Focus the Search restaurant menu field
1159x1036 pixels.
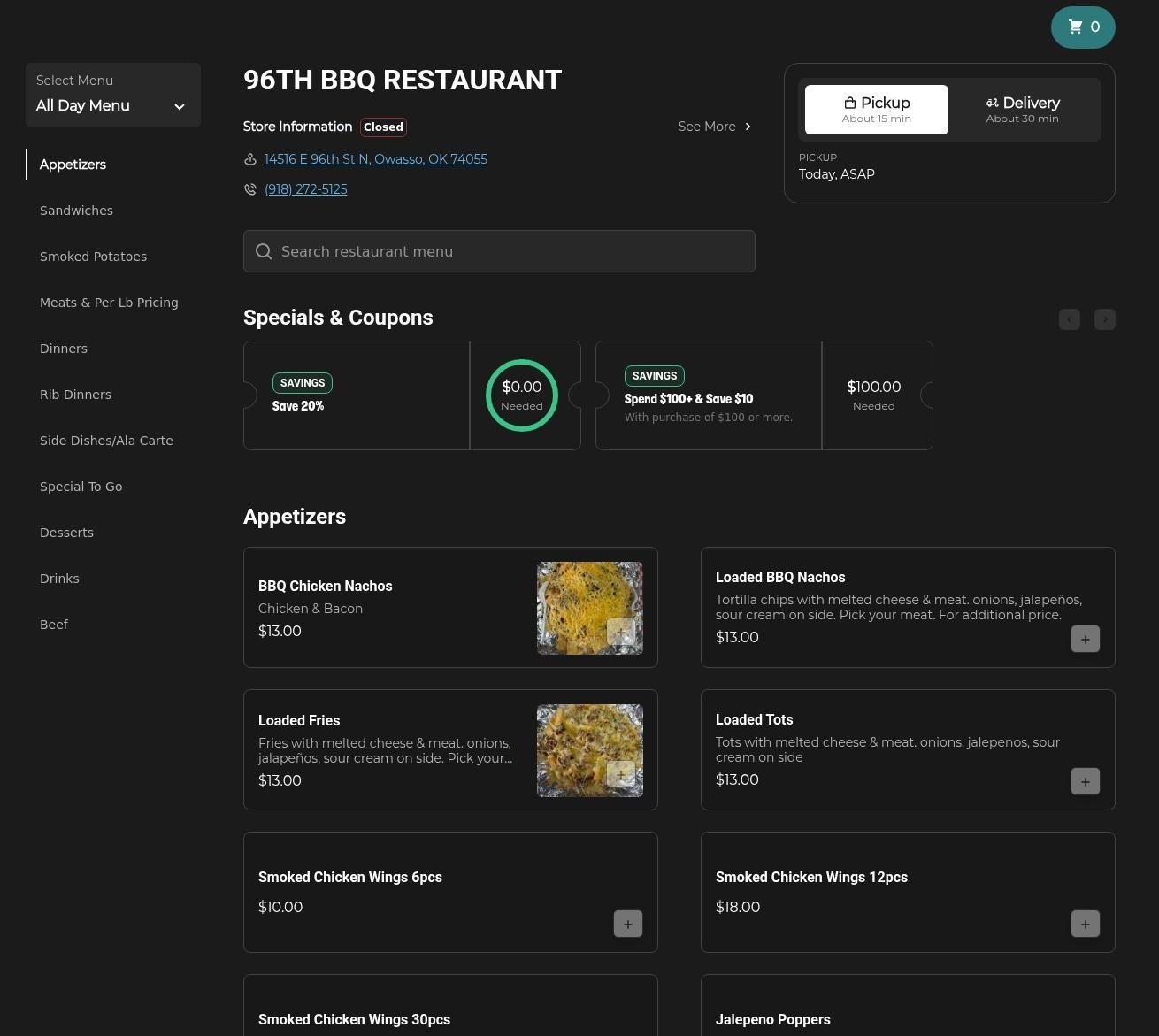point(499,251)
